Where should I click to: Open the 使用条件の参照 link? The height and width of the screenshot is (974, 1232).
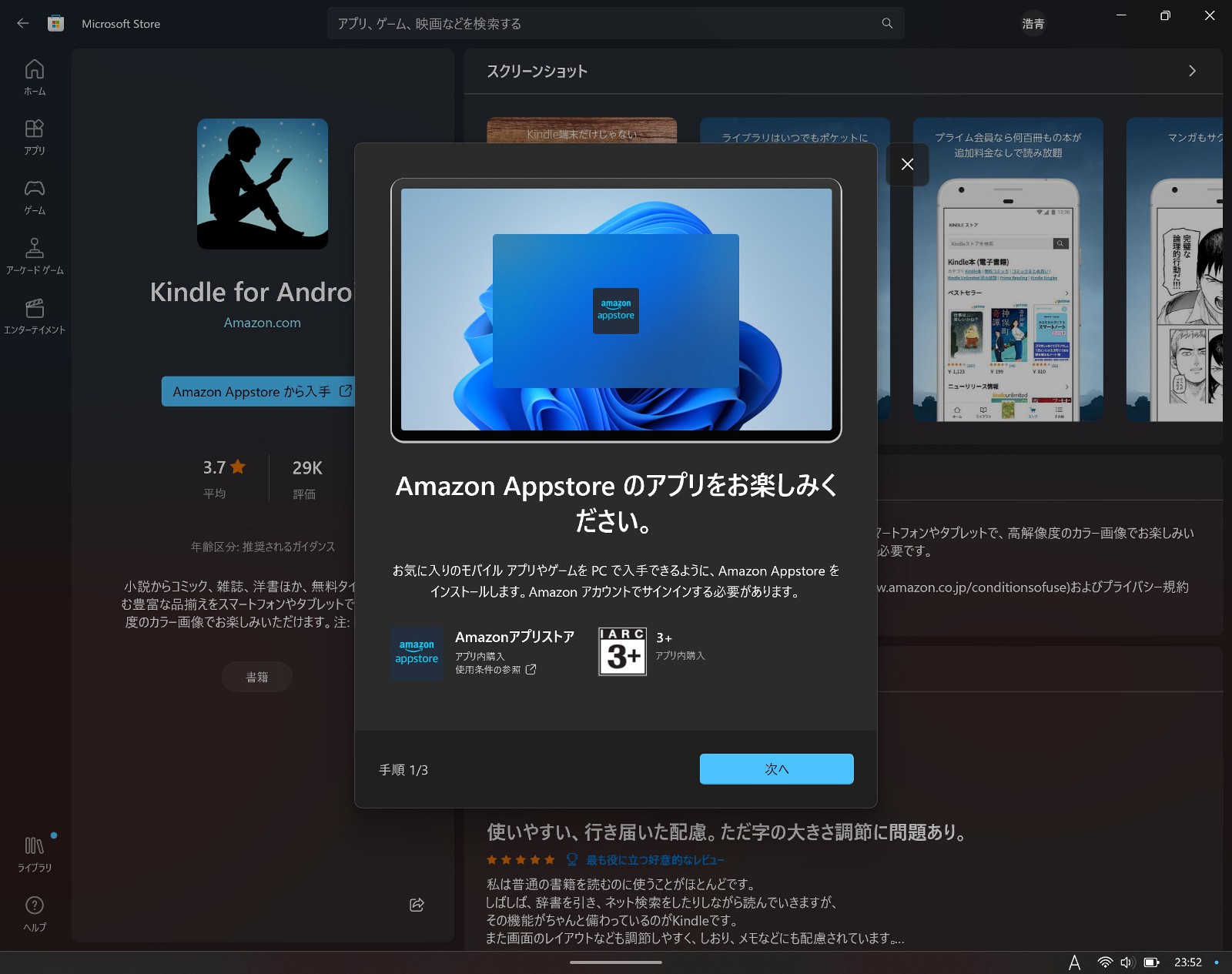coord(493,670)
